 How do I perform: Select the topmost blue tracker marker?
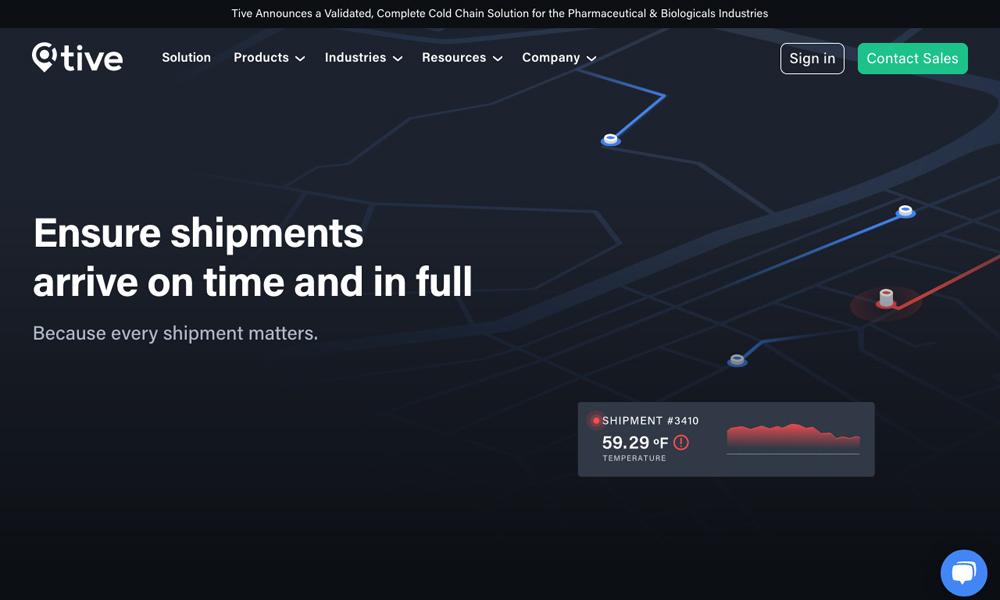tap(610, 140)
